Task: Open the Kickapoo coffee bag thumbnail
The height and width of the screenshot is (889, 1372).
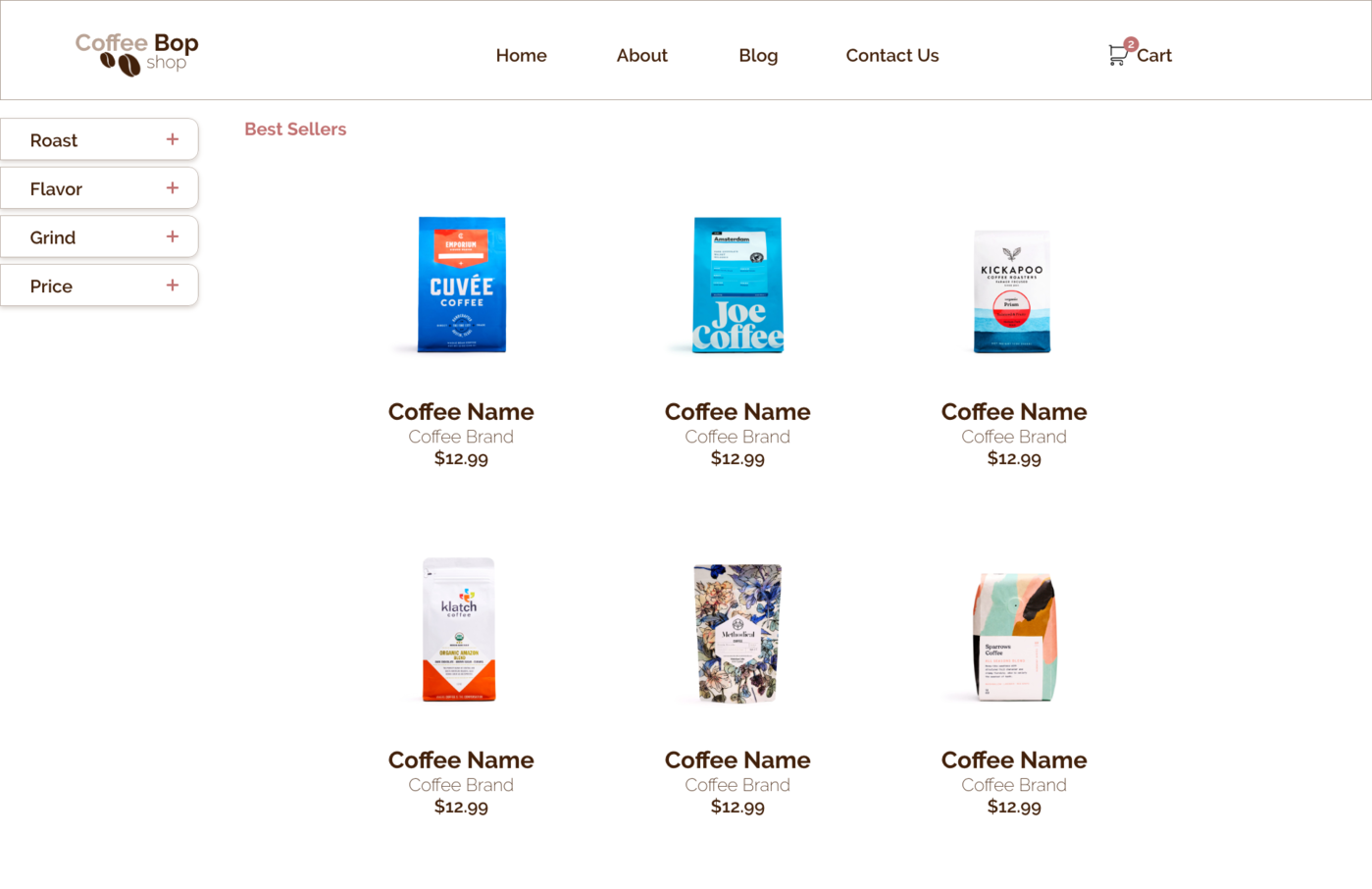Action: [x=1012, y=291]
